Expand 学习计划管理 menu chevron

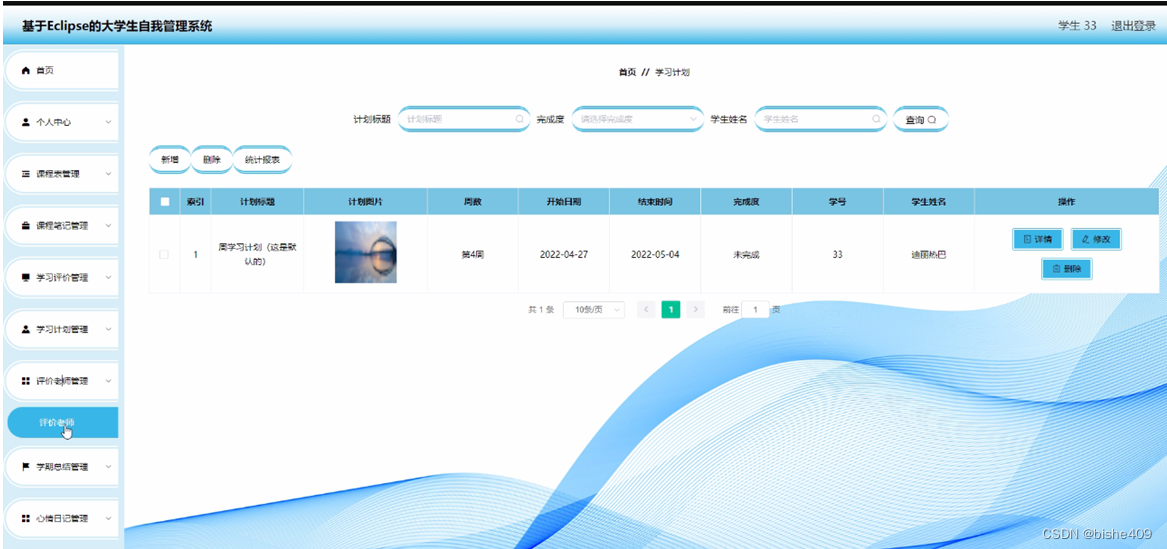(x=109, y=329)
